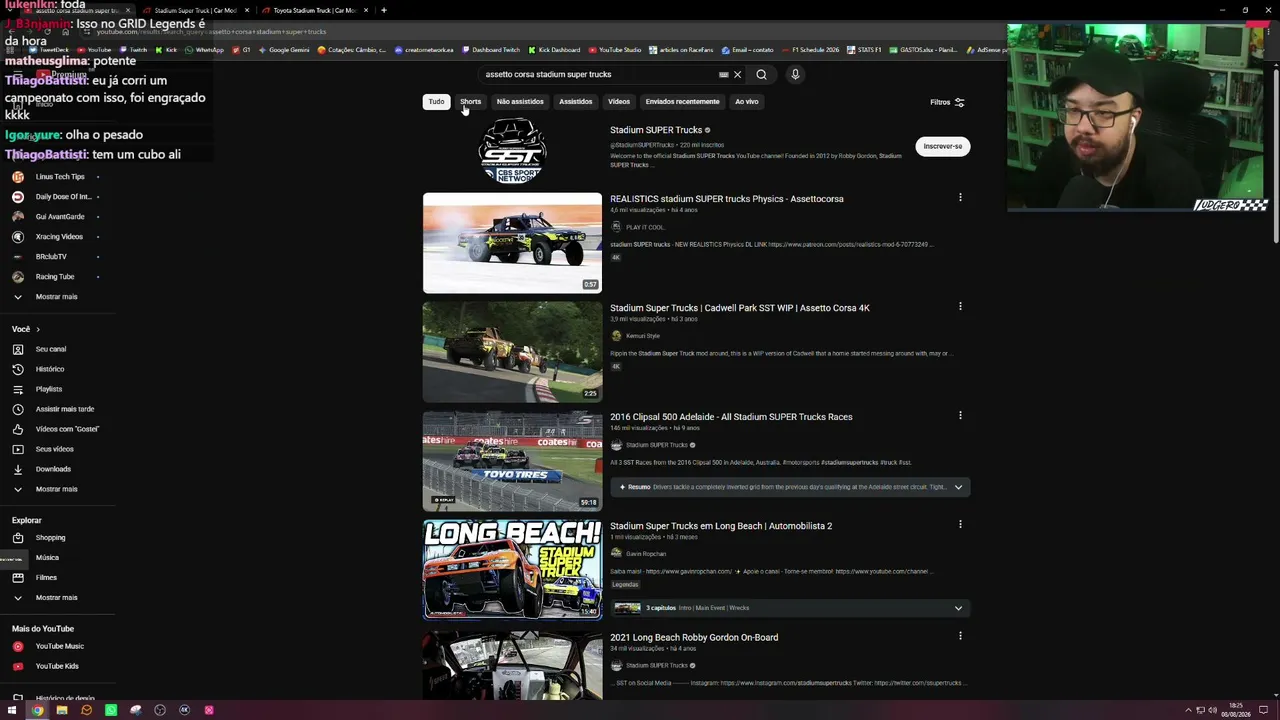1280x720 pixels.
Task: Open Stadium Super Trucks em Long Beach title
Action: (x=721, y=526)
